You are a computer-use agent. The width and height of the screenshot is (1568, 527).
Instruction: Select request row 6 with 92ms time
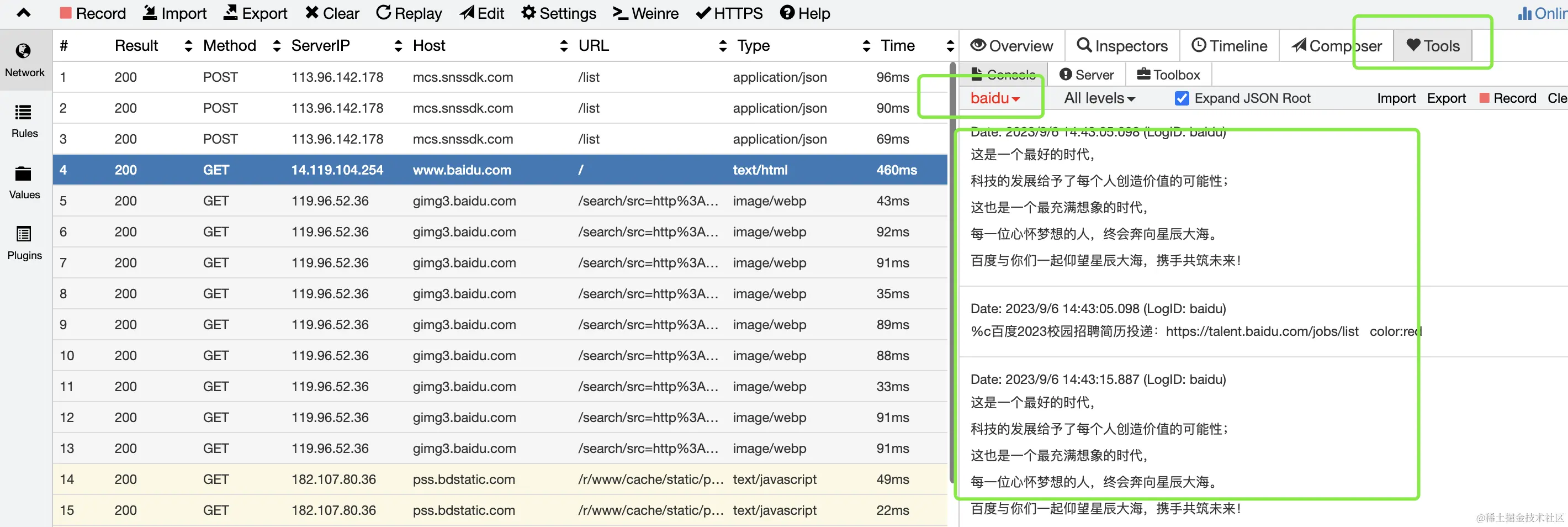tap(500, 232)
